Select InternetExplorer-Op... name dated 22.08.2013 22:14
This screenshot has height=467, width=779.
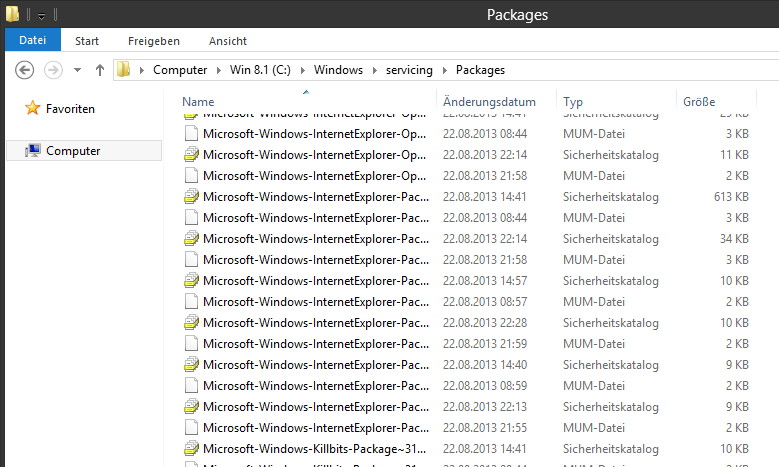(x=314, y=155)
